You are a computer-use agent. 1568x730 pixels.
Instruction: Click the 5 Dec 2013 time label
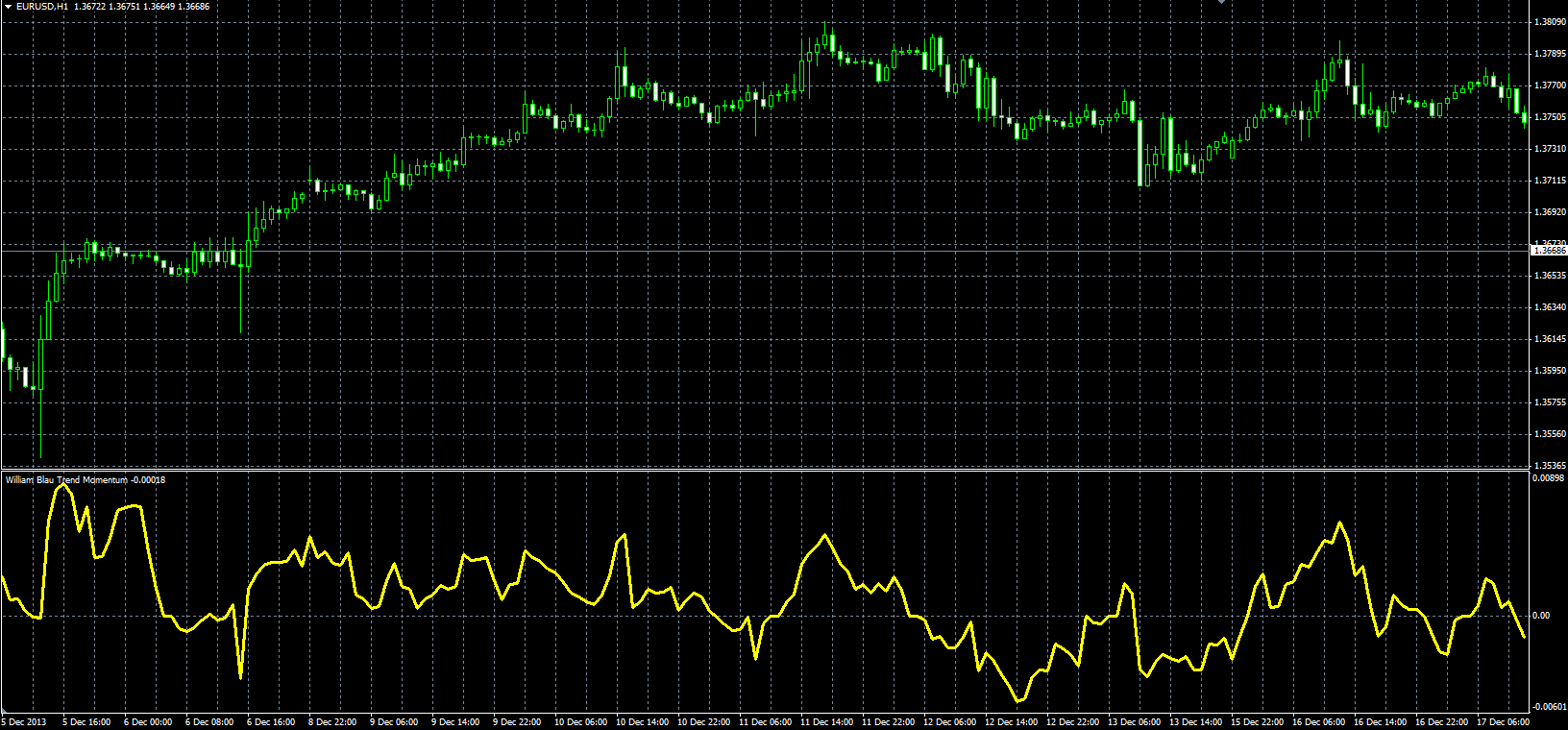tap(24, 722)
